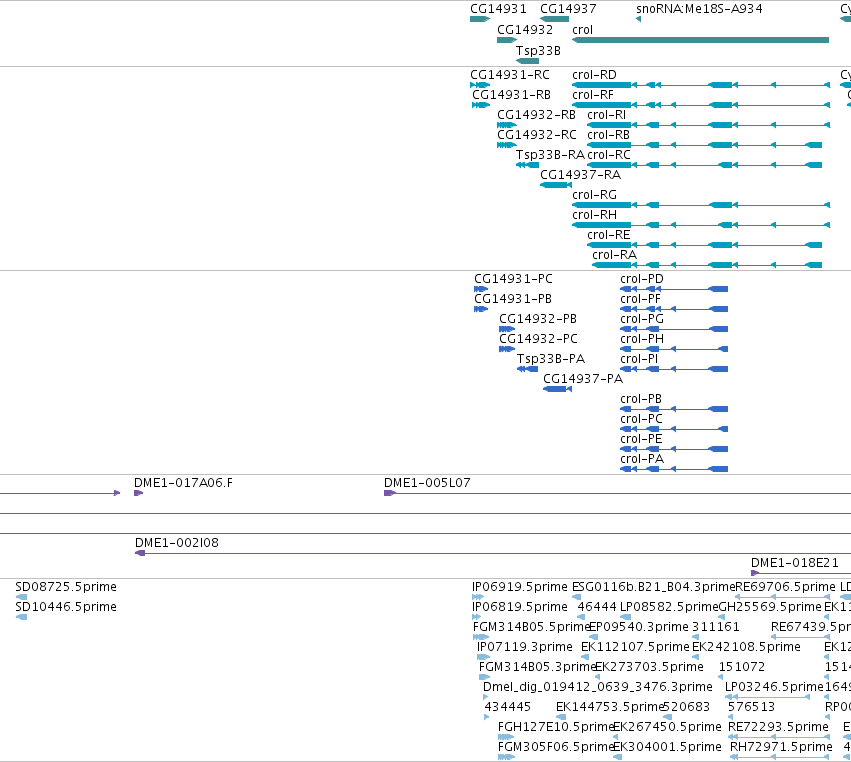Click the crol-RA transcript label
851x762 pixels.
point(614,255)
